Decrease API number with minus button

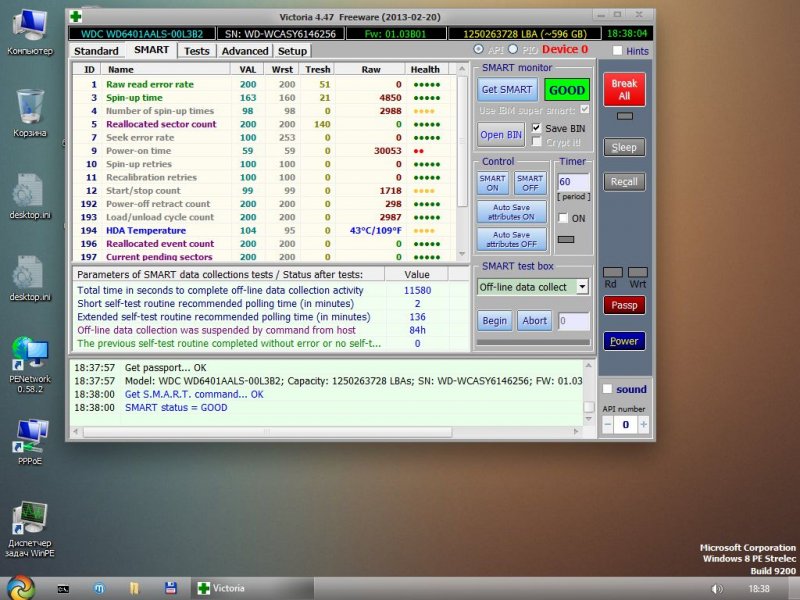point(608,425)
